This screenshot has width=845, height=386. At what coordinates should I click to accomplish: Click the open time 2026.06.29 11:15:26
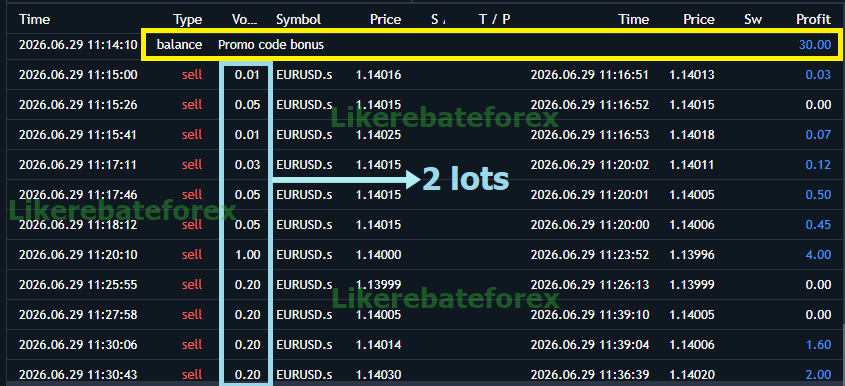coord(78,105)
